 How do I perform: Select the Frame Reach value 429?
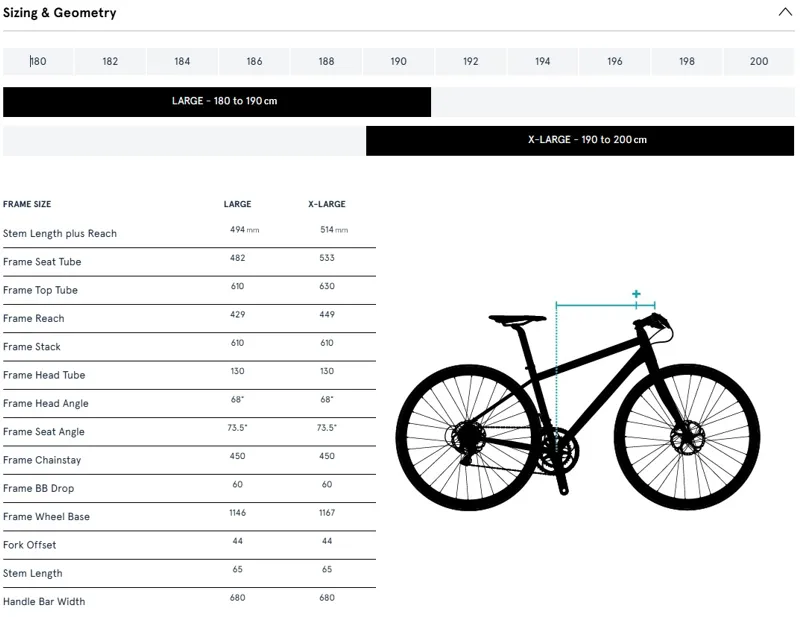[237, 318]
